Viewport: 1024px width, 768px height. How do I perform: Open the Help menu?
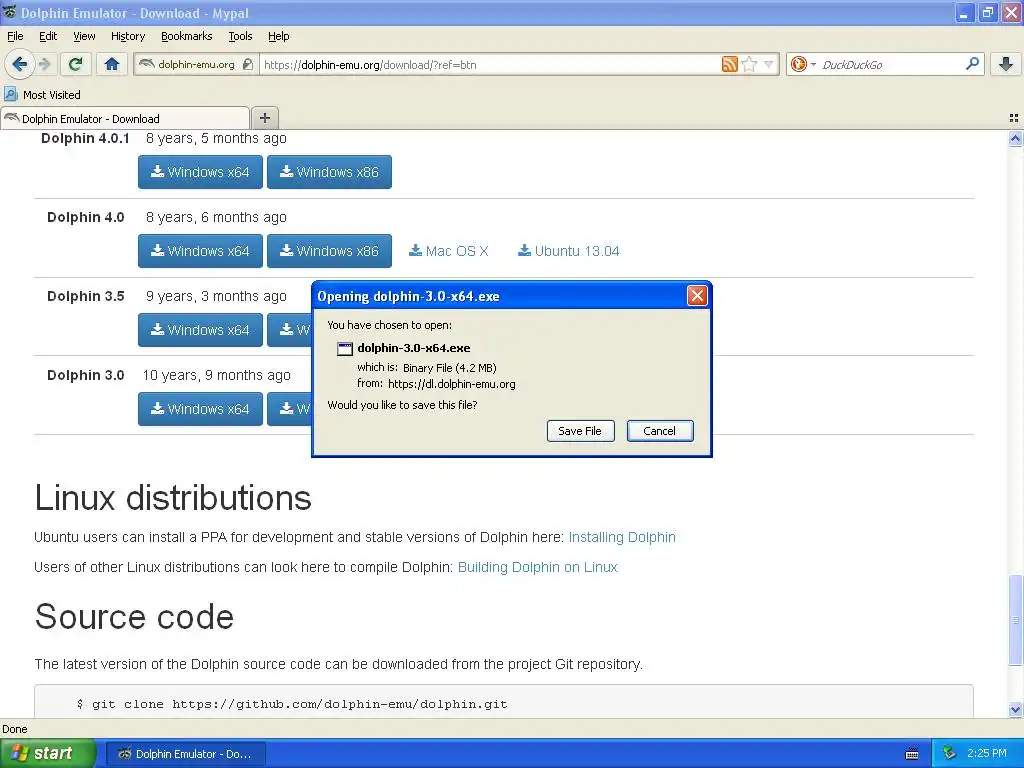[278, 36]
